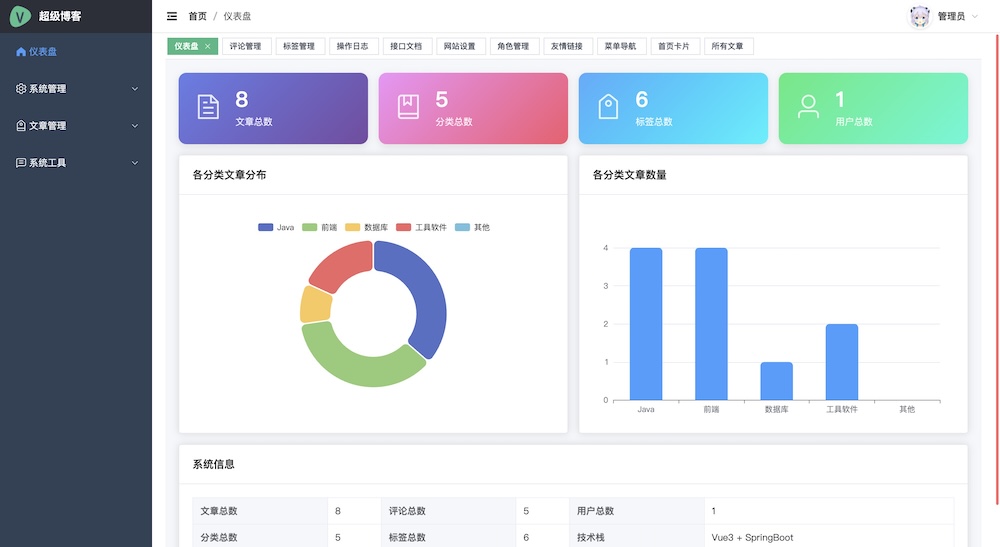Open the 管理员 dropdown arrow
The height and width of the screenshot is (547, 1000).
pos(974,17)
